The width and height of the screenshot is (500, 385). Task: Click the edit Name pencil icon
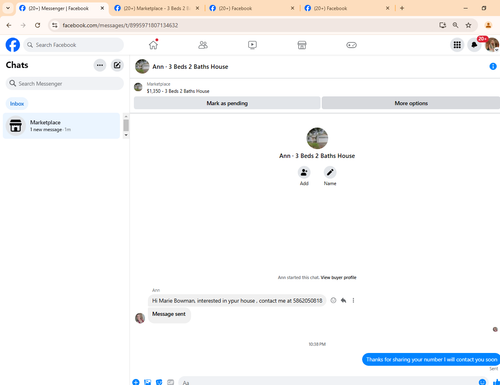pyautogui.click(x=330, y=172)
